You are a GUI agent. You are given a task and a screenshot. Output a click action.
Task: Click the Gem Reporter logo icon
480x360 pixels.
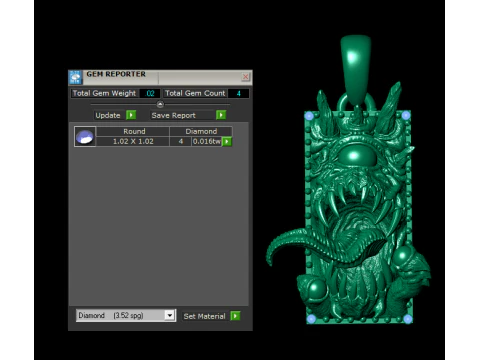(x=75, y=77)
